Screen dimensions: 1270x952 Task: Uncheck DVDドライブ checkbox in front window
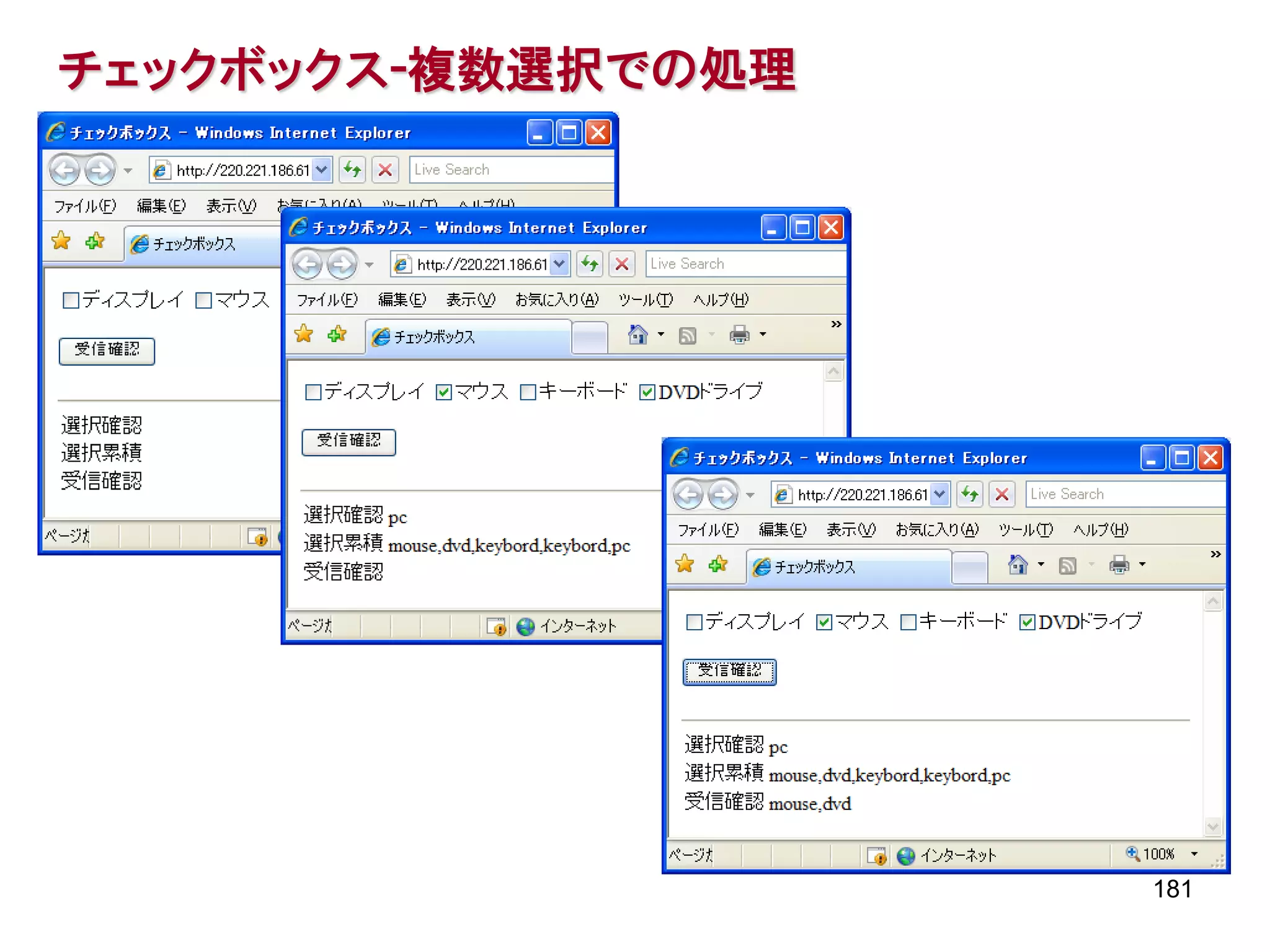[x=1028, y=622]
